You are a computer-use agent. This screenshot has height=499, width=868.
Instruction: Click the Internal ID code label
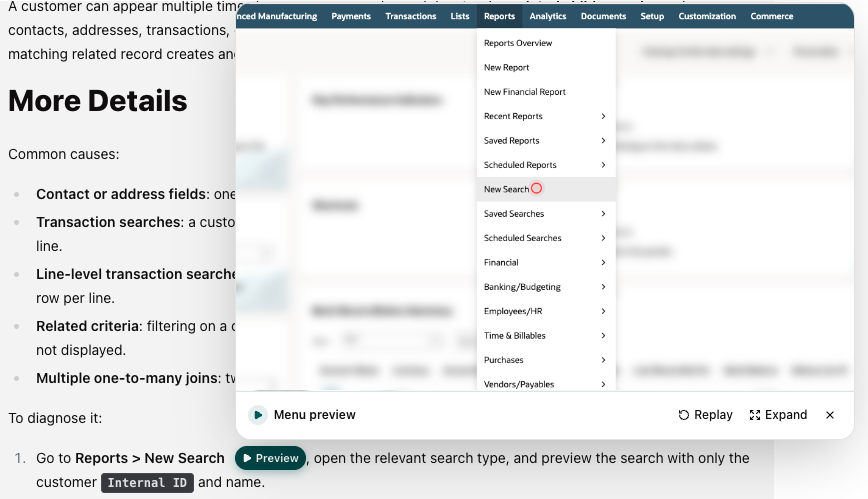point(147,482)
